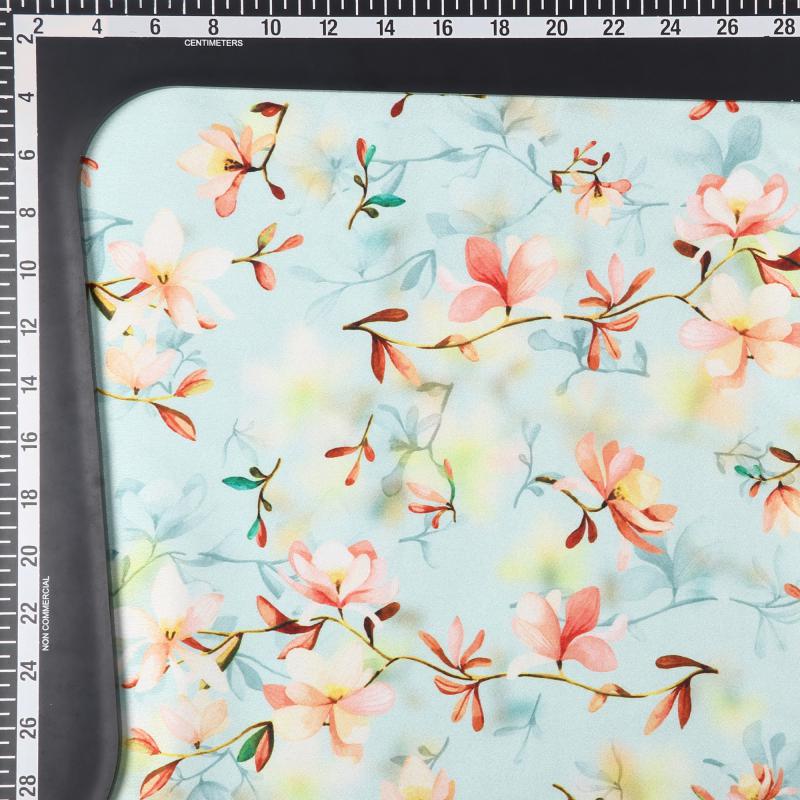Click the 6 mark on the top ruler

[x=155, y=27]
